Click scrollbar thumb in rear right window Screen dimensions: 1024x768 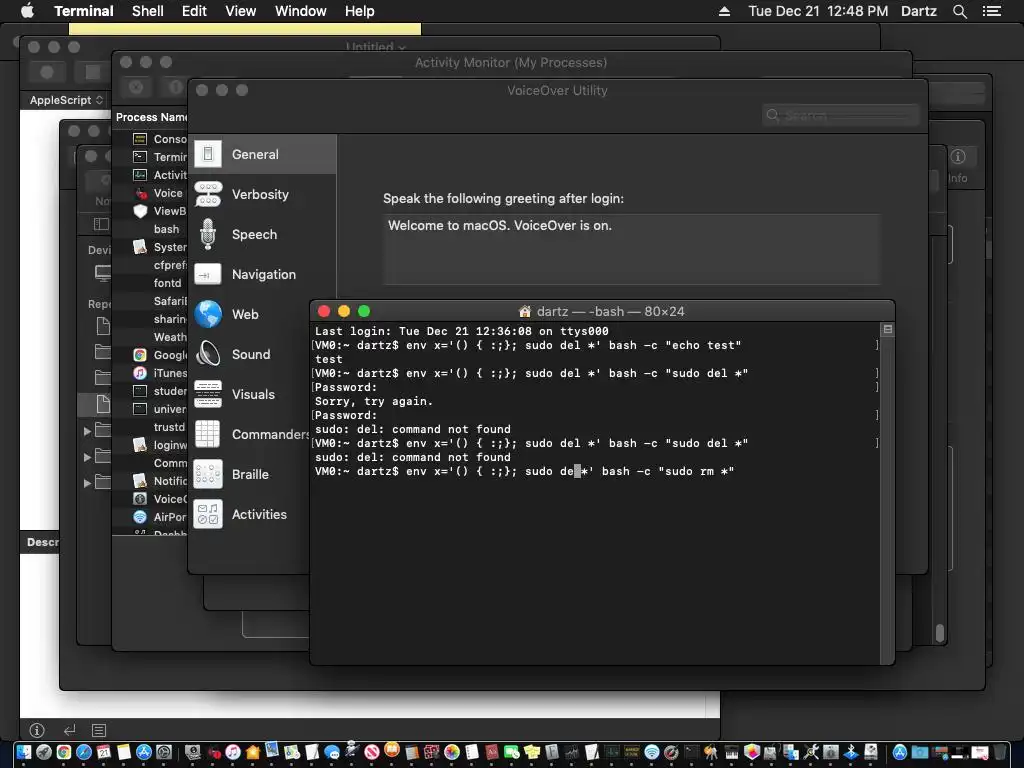point(940,633)
